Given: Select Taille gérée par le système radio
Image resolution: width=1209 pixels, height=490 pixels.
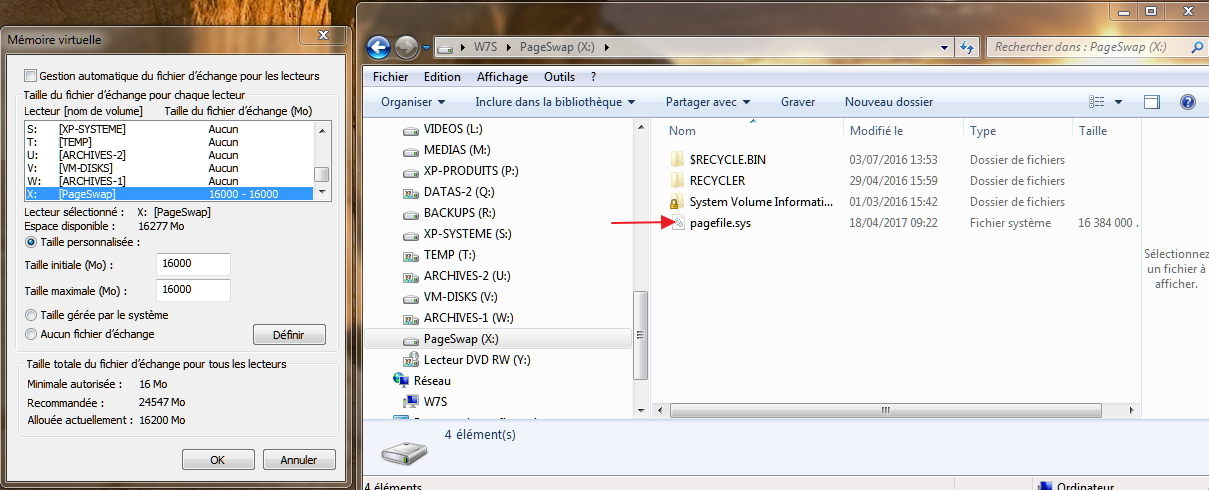Looking at the screenshot, I should point(30,315).
